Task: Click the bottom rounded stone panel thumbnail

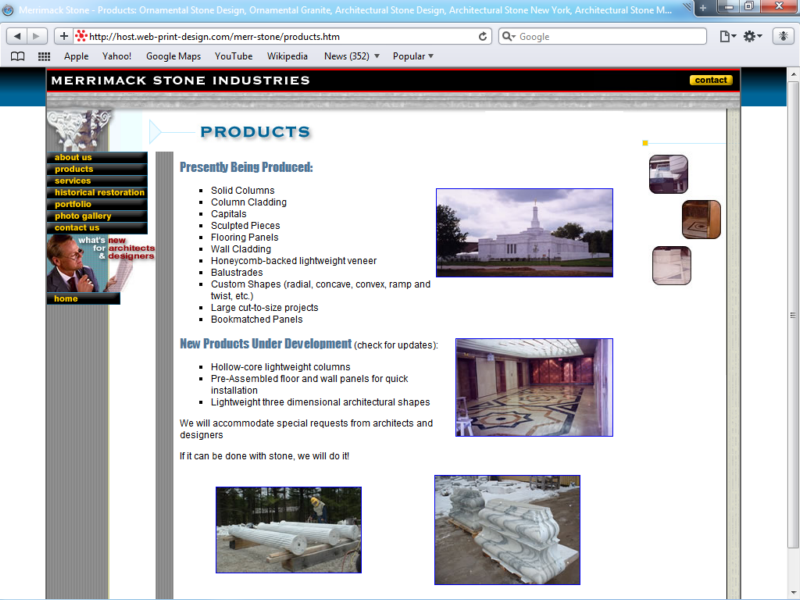Action: [672, 265]
